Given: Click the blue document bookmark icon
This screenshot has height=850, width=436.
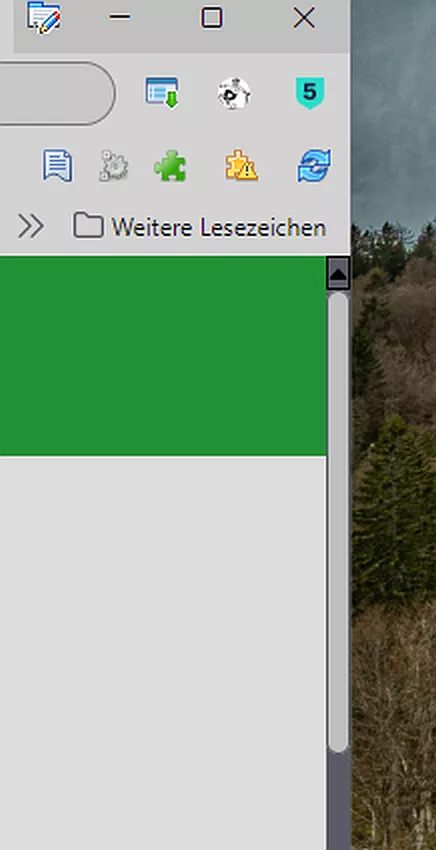Looking at the screenshot, I should [x=57, y=165].
